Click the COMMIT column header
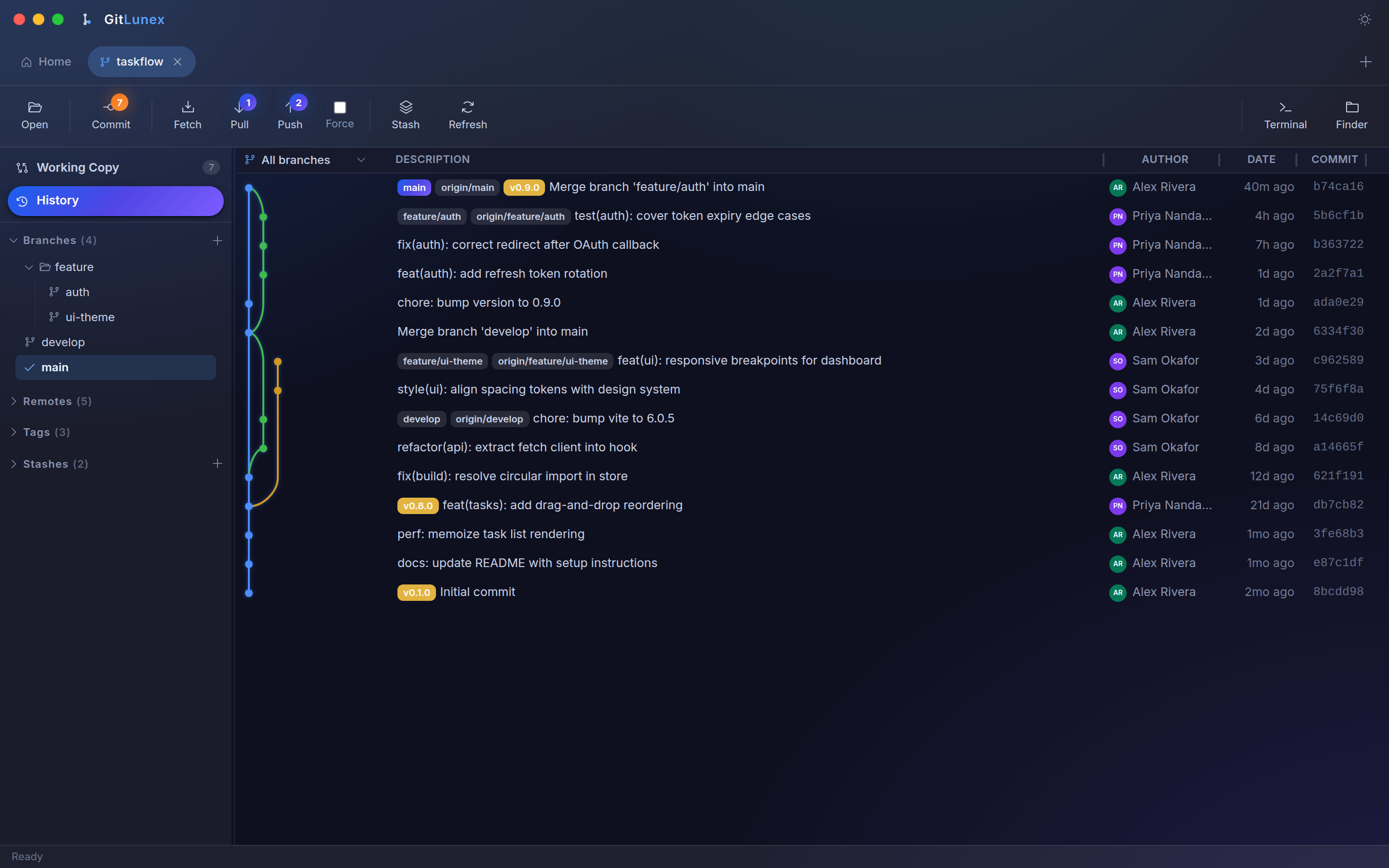The height and width of the screenshot is (868, 1389). coord(1335,159)
